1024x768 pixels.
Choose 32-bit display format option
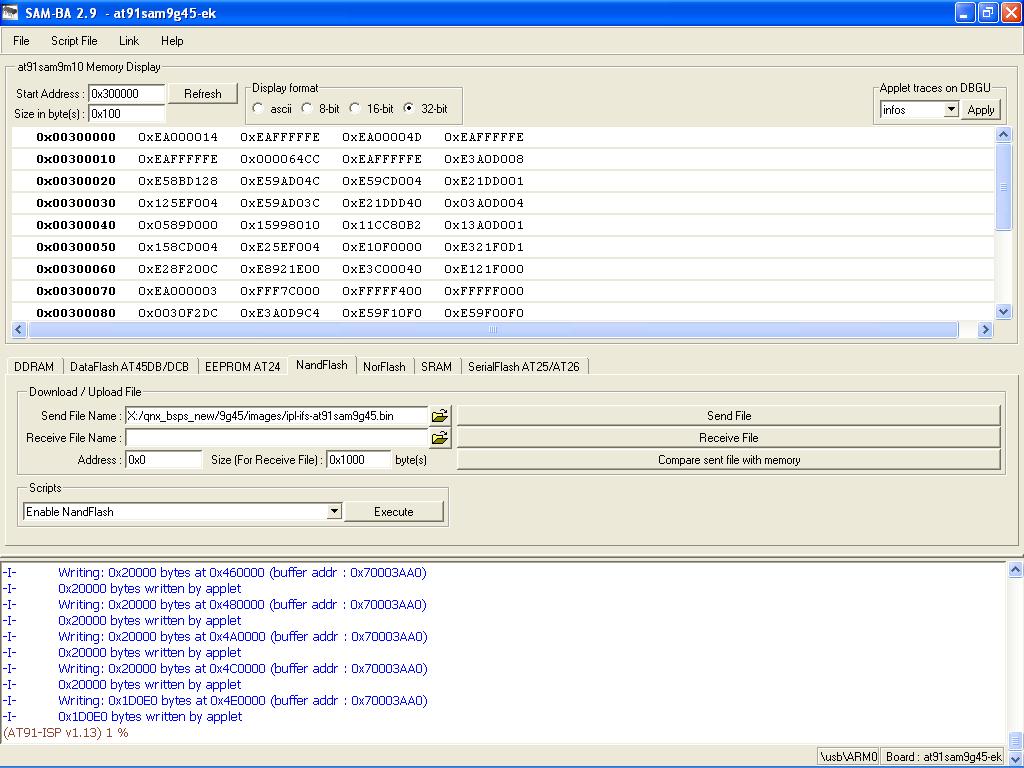tap(409, 108)
